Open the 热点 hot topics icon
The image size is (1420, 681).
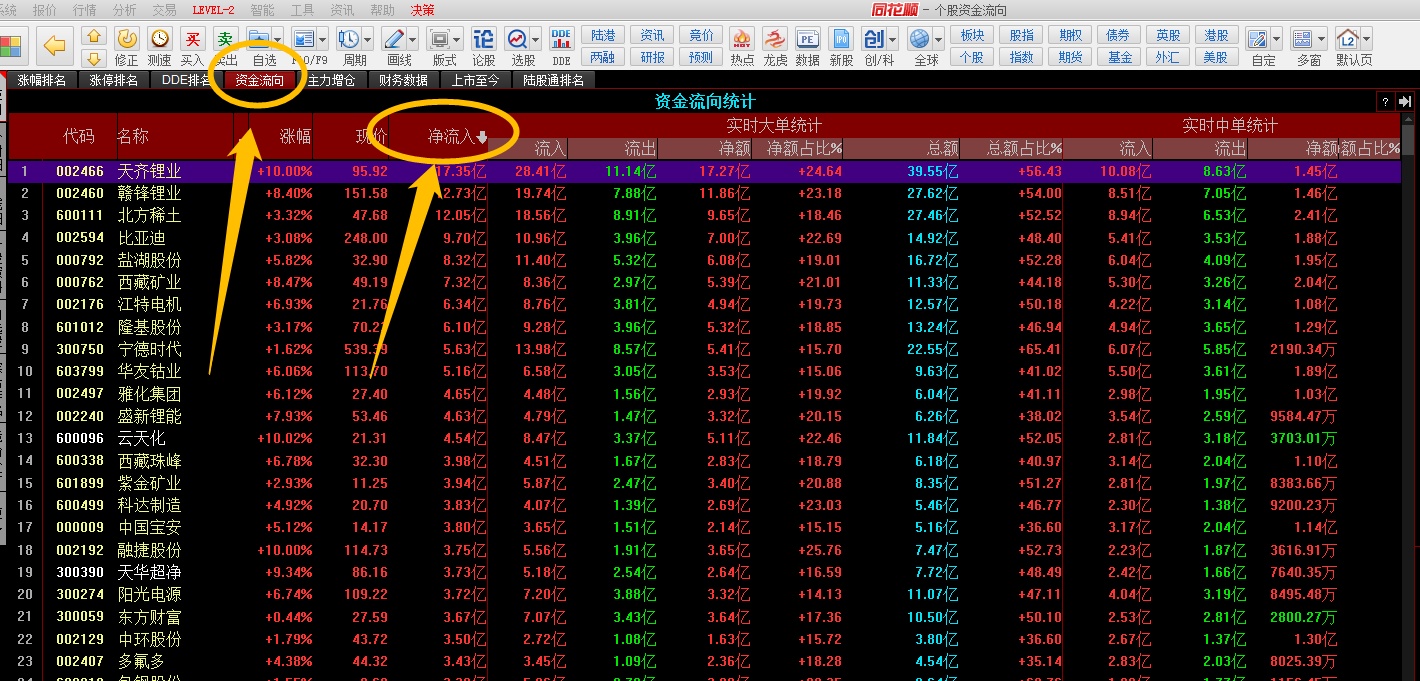coord(742,38)
